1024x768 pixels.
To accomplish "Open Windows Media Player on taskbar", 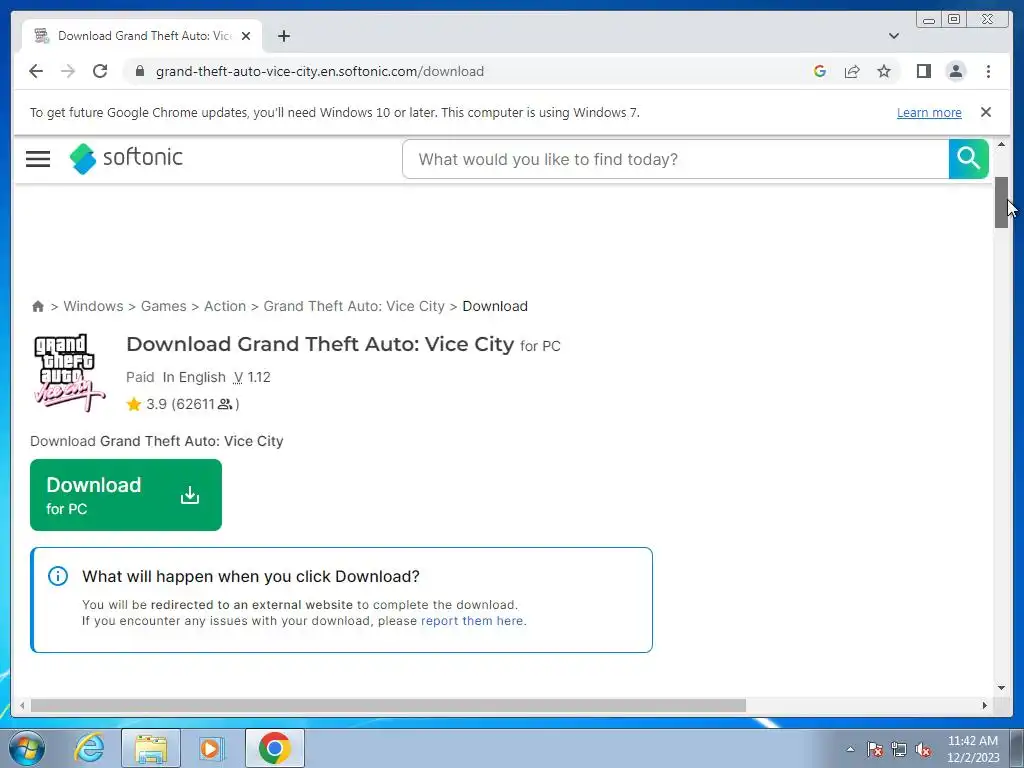I will pyautogui.click(x=212, y=748).
